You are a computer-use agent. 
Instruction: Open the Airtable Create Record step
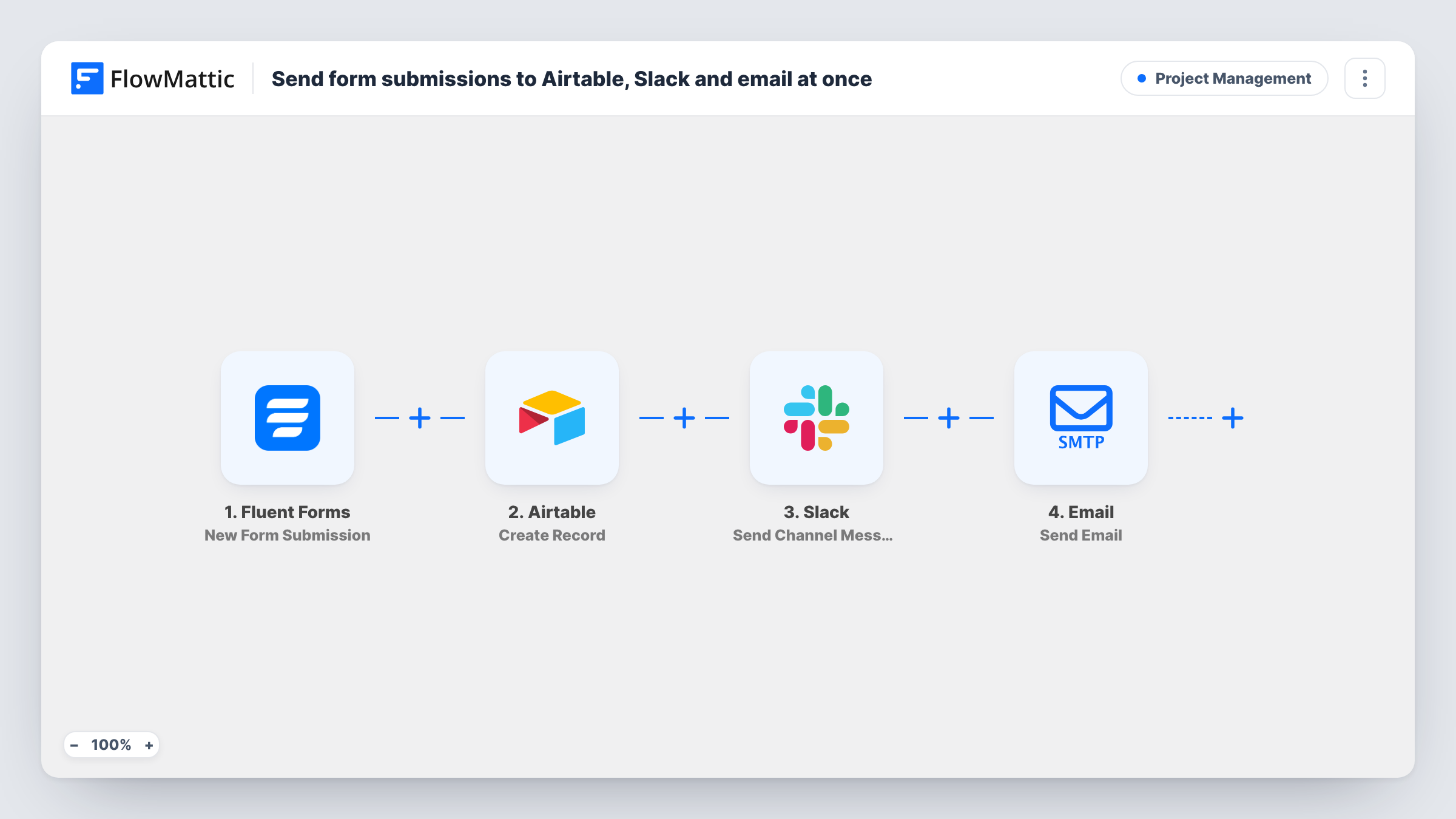[x=552, y=417]
